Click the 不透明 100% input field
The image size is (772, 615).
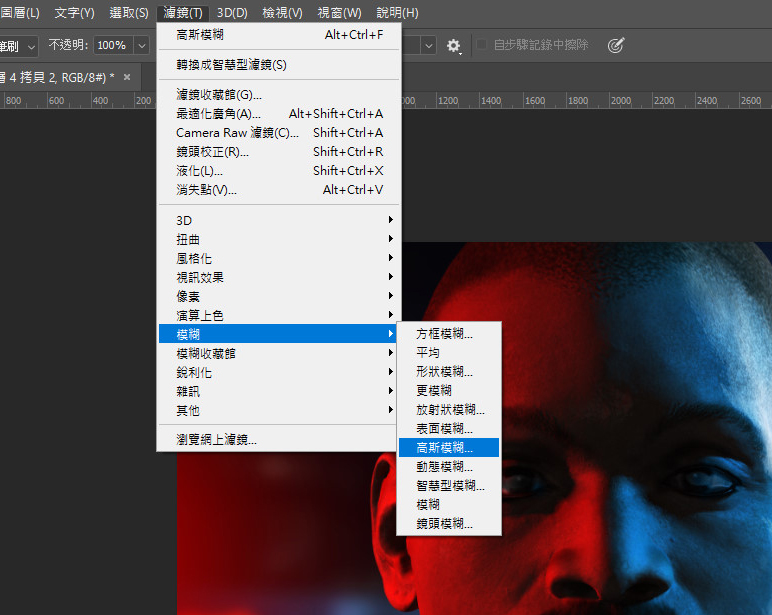(114, 45)
